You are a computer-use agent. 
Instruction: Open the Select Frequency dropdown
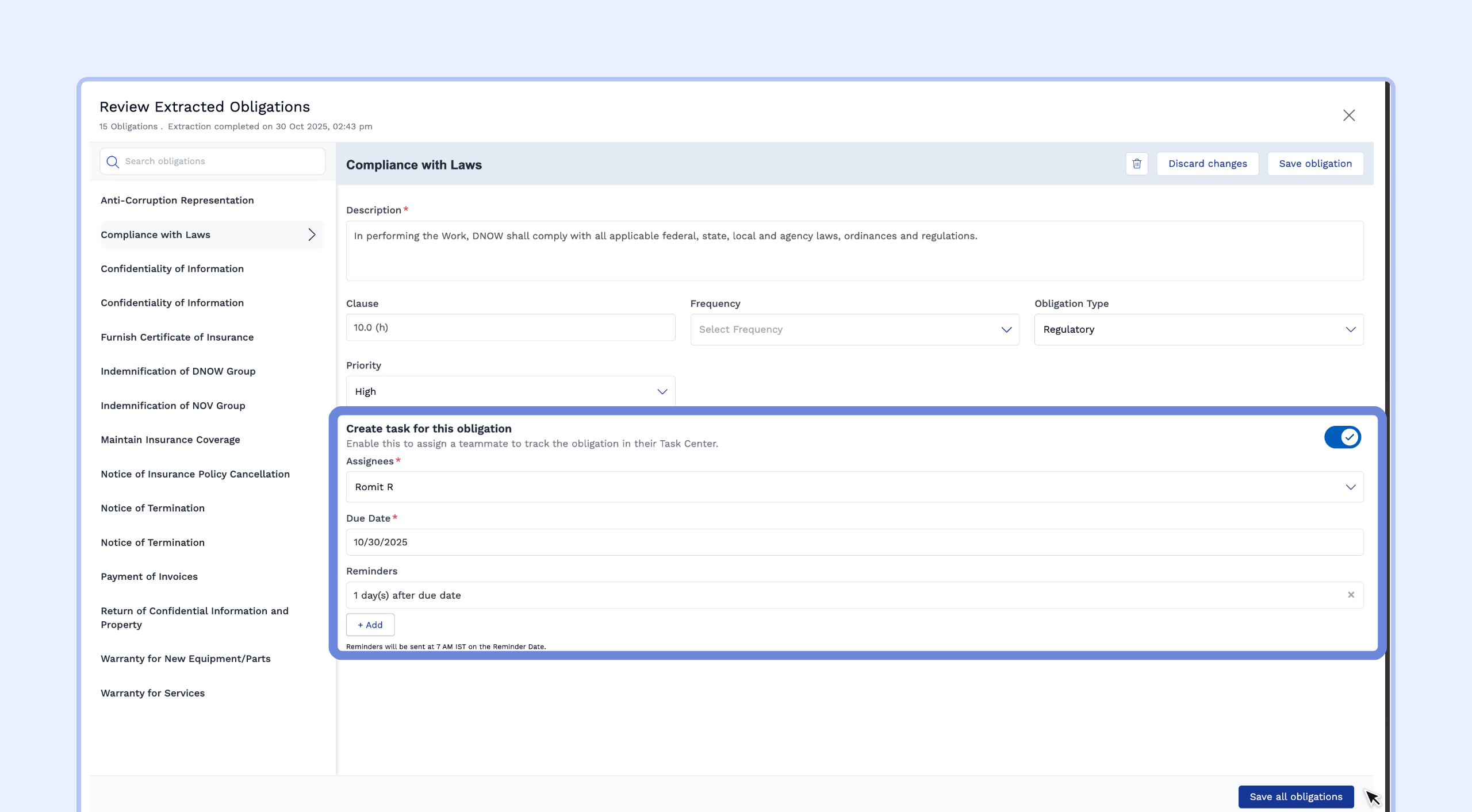coord(854,329)
